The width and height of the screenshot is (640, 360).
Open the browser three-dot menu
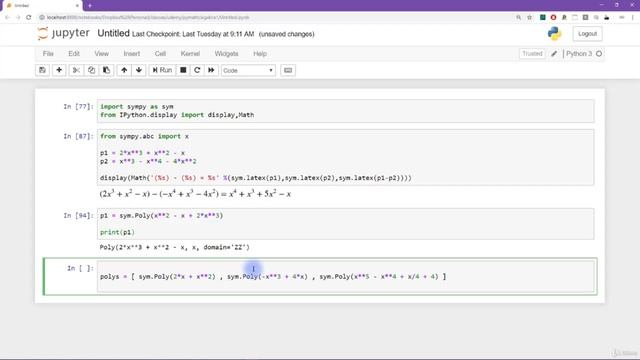point(633,17)
